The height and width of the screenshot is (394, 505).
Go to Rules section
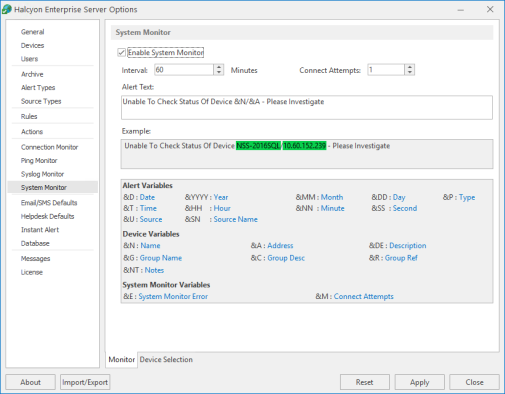click(29, 117)
